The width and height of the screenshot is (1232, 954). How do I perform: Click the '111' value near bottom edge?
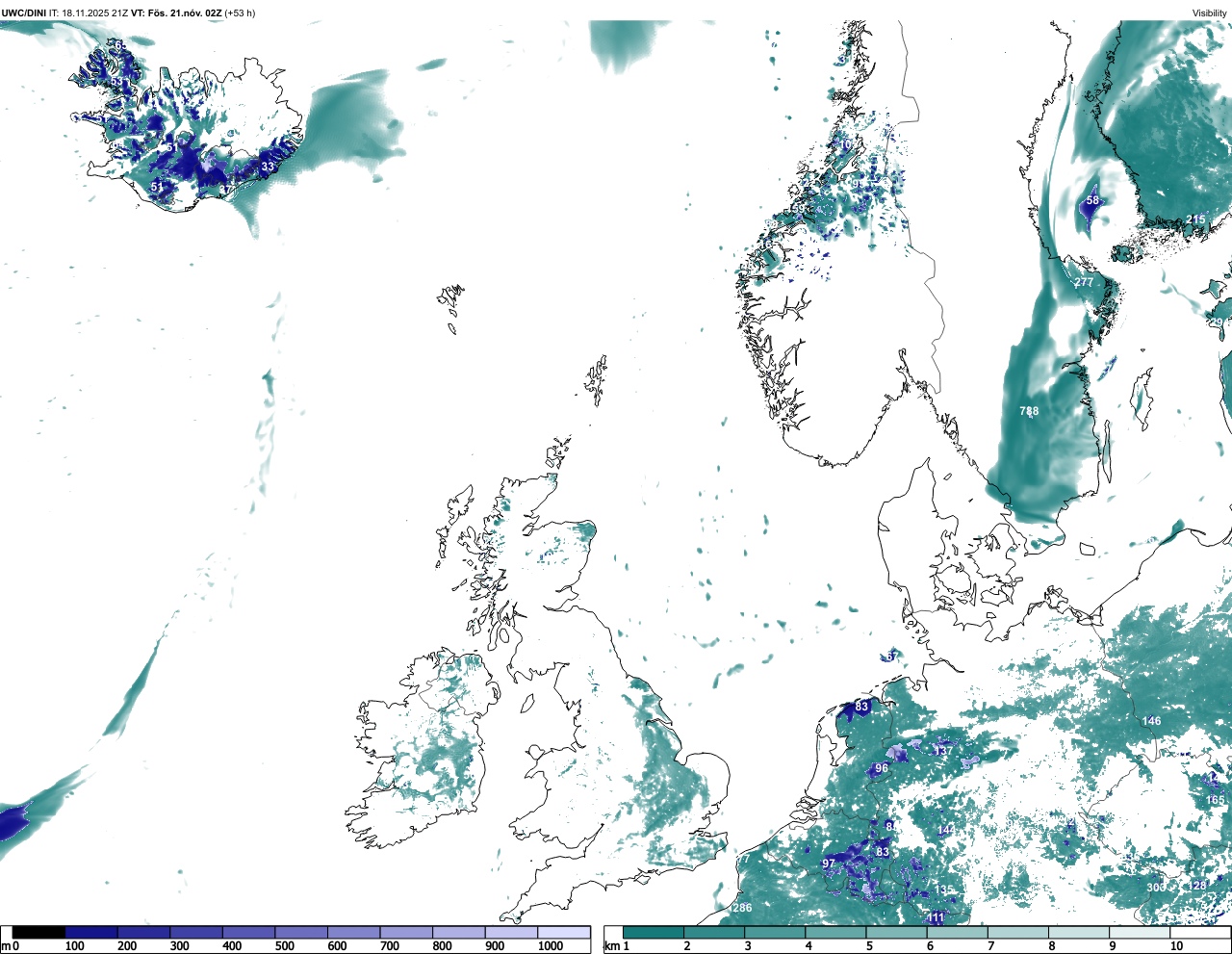coord(936,918)
